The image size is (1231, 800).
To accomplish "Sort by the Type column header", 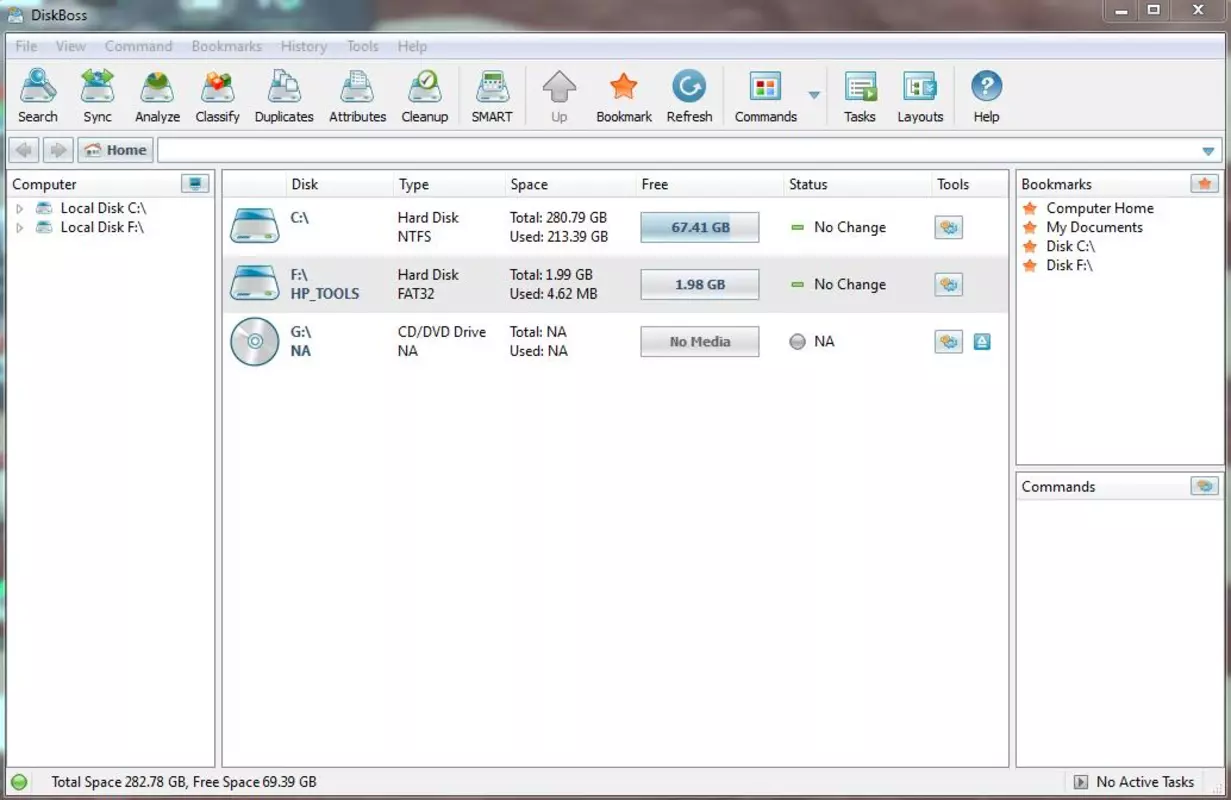I will [x=414, y=184].
